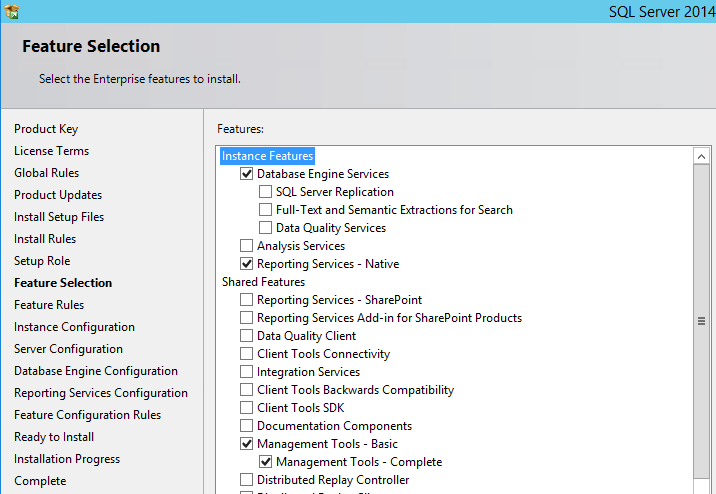716x494 pixels.
Task: Check Reporting Services - SharePoint
Action: pos(247,300)
